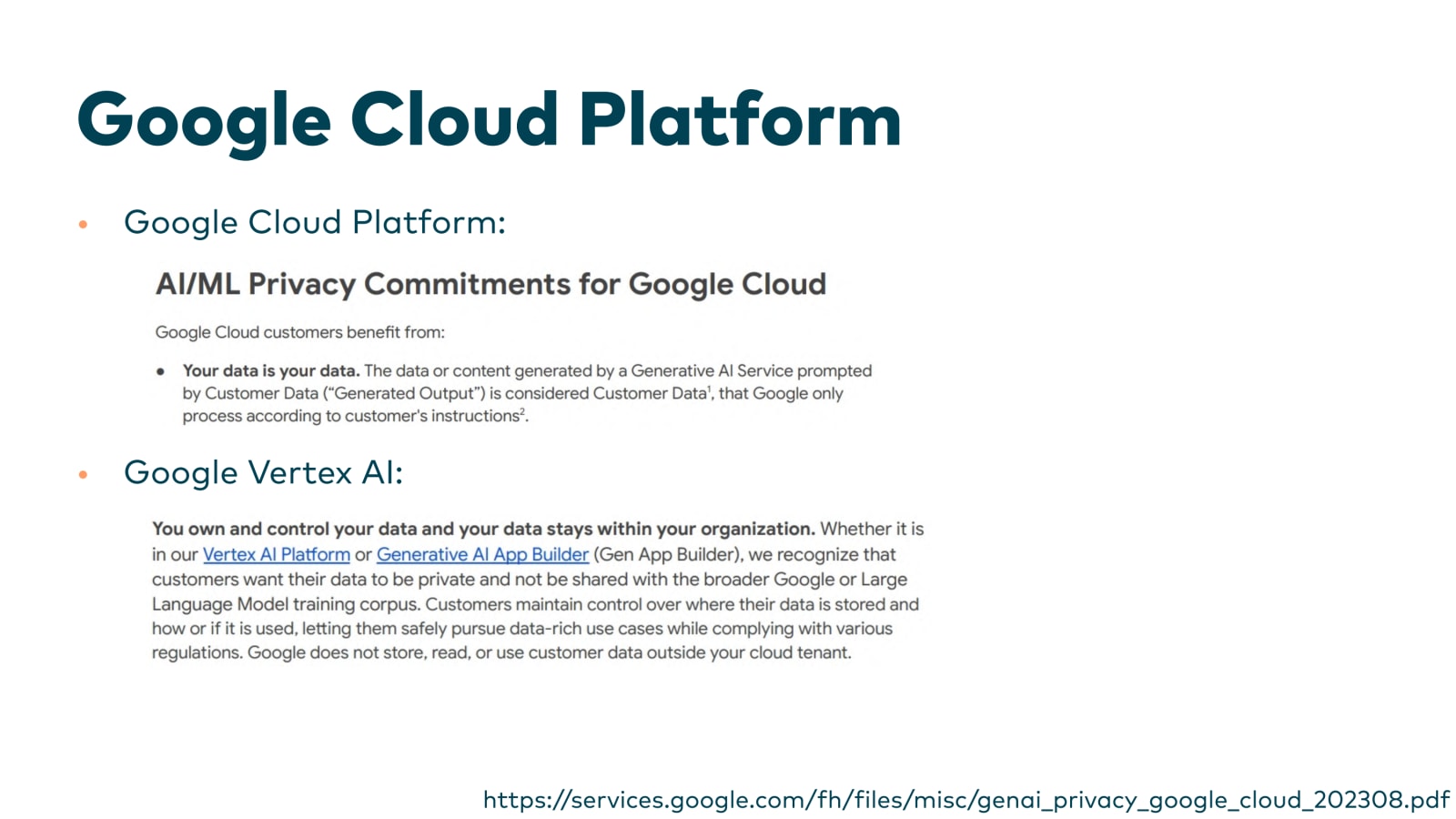Click the bold 'Your data is your data.' text

(x=271, y=370)
